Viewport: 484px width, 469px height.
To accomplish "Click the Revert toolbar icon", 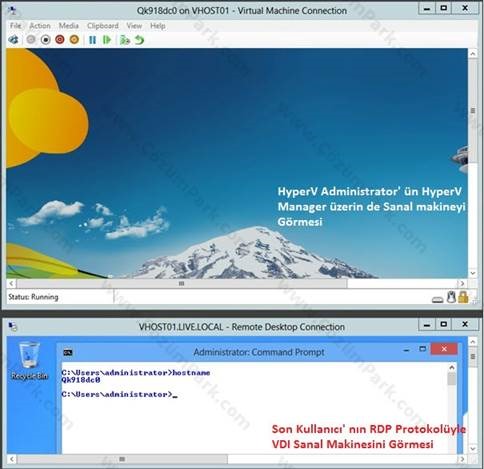I will coord(139,40).
